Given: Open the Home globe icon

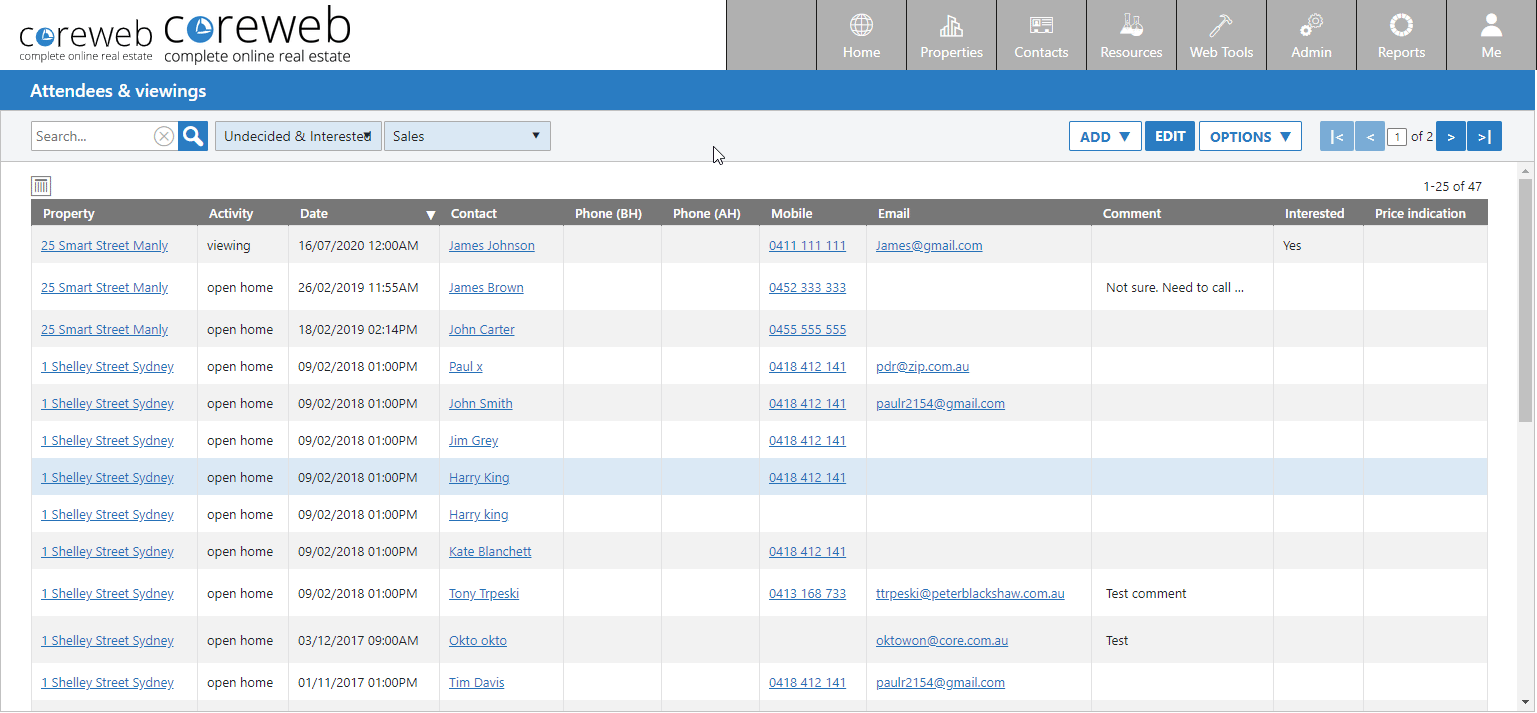Looking at the screenshot, I should click(861, 26).
